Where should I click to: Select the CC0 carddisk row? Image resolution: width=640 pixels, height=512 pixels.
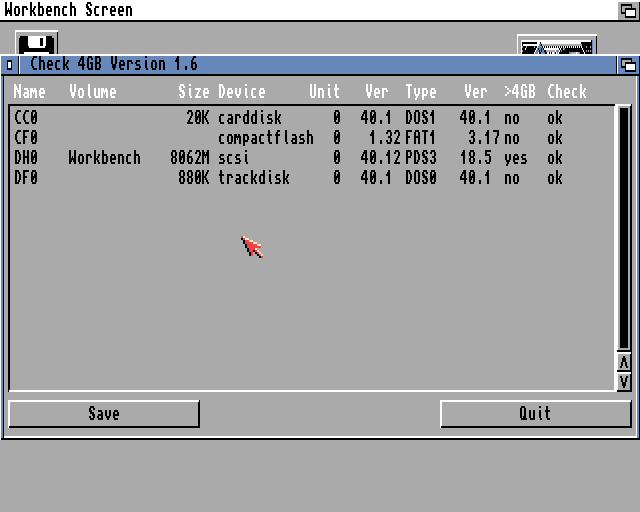coord(300,118)
